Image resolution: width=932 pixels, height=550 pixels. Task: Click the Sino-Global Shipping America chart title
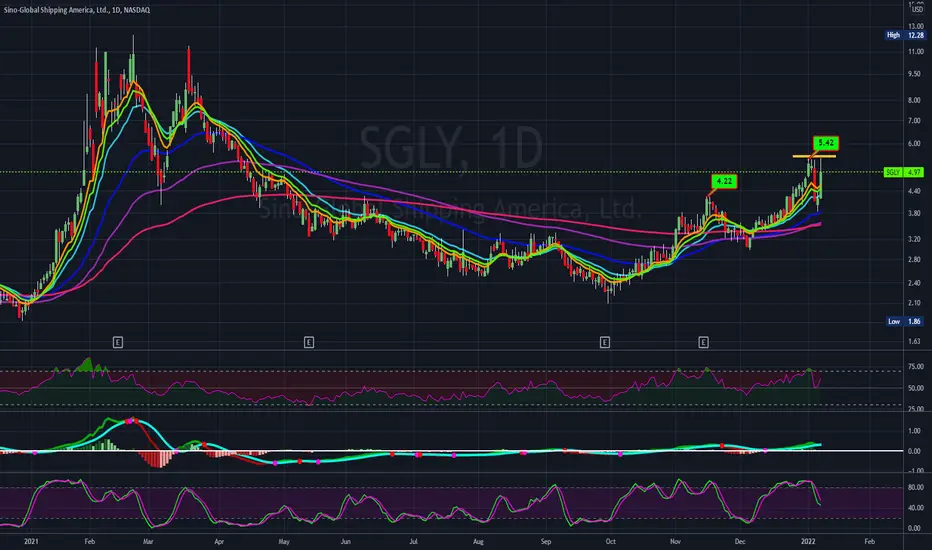[77, 10]
